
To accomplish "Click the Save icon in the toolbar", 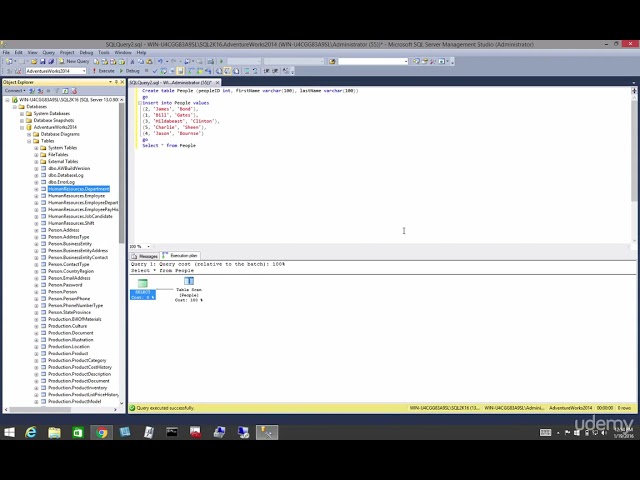I will click(42, 61).
